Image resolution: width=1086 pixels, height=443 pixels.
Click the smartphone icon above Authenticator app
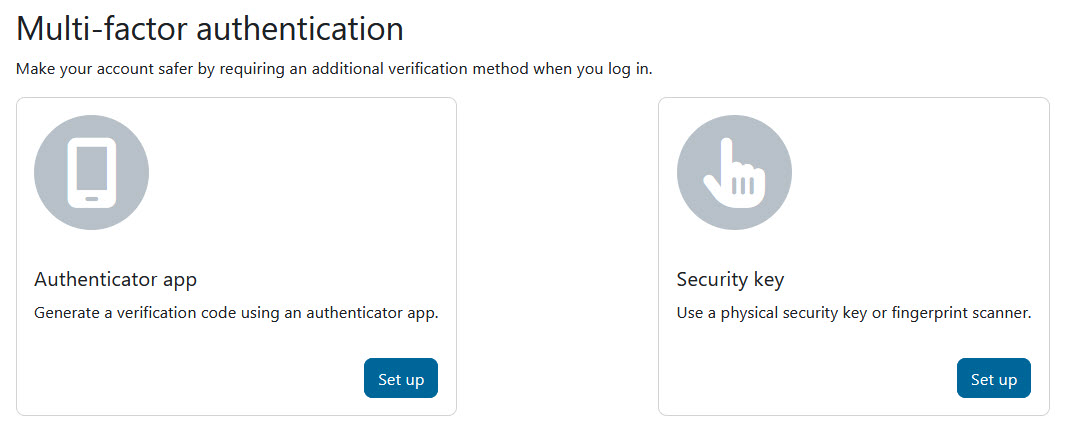click(91, 172)
